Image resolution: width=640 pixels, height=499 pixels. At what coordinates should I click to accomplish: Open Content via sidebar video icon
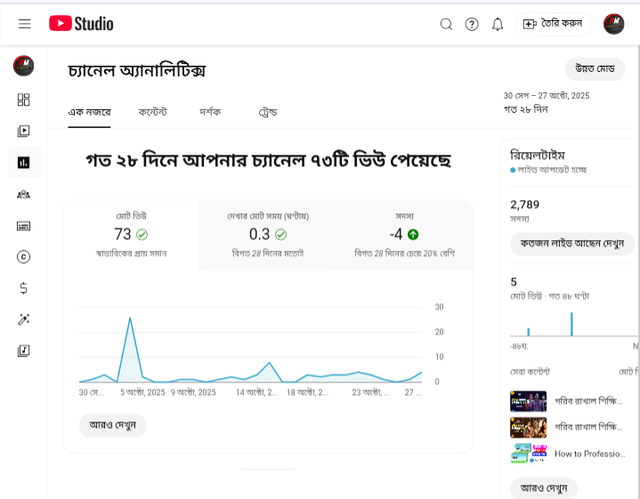pos(23,131)
